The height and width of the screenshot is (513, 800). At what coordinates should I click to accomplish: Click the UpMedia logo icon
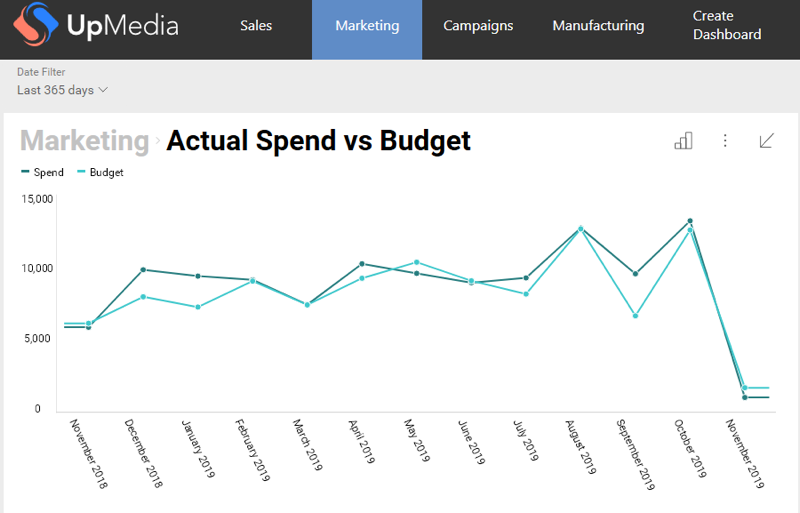[32, 26]
